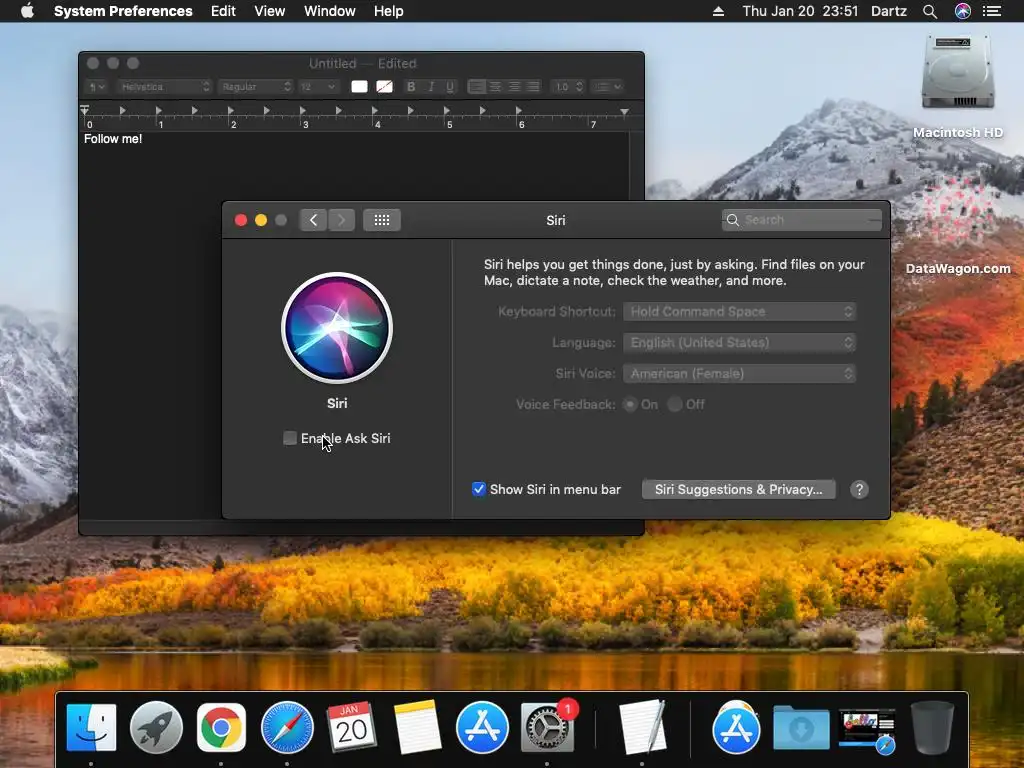
Task: Click the TextEdit Untitled window title
Action: 362,63
